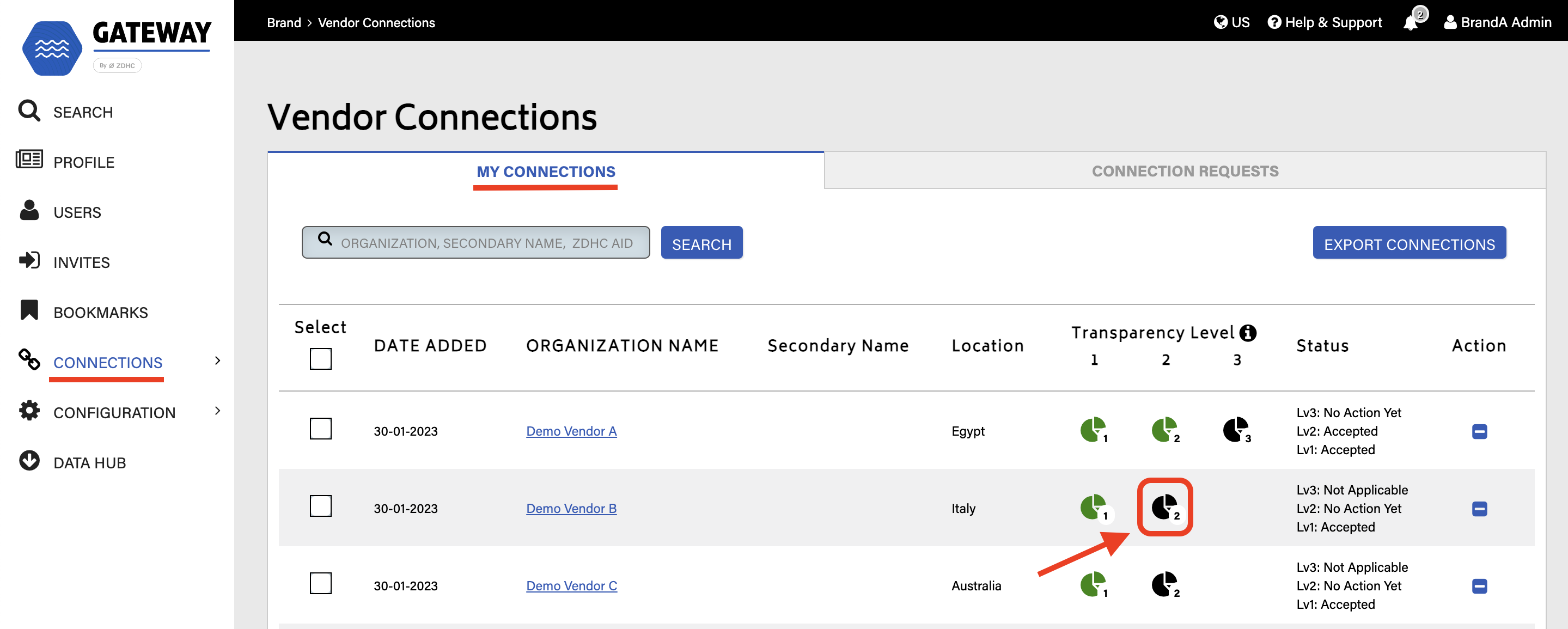Switch to the My Connections tab
The height and width of the screenshot is (629, 1568).
546,171
